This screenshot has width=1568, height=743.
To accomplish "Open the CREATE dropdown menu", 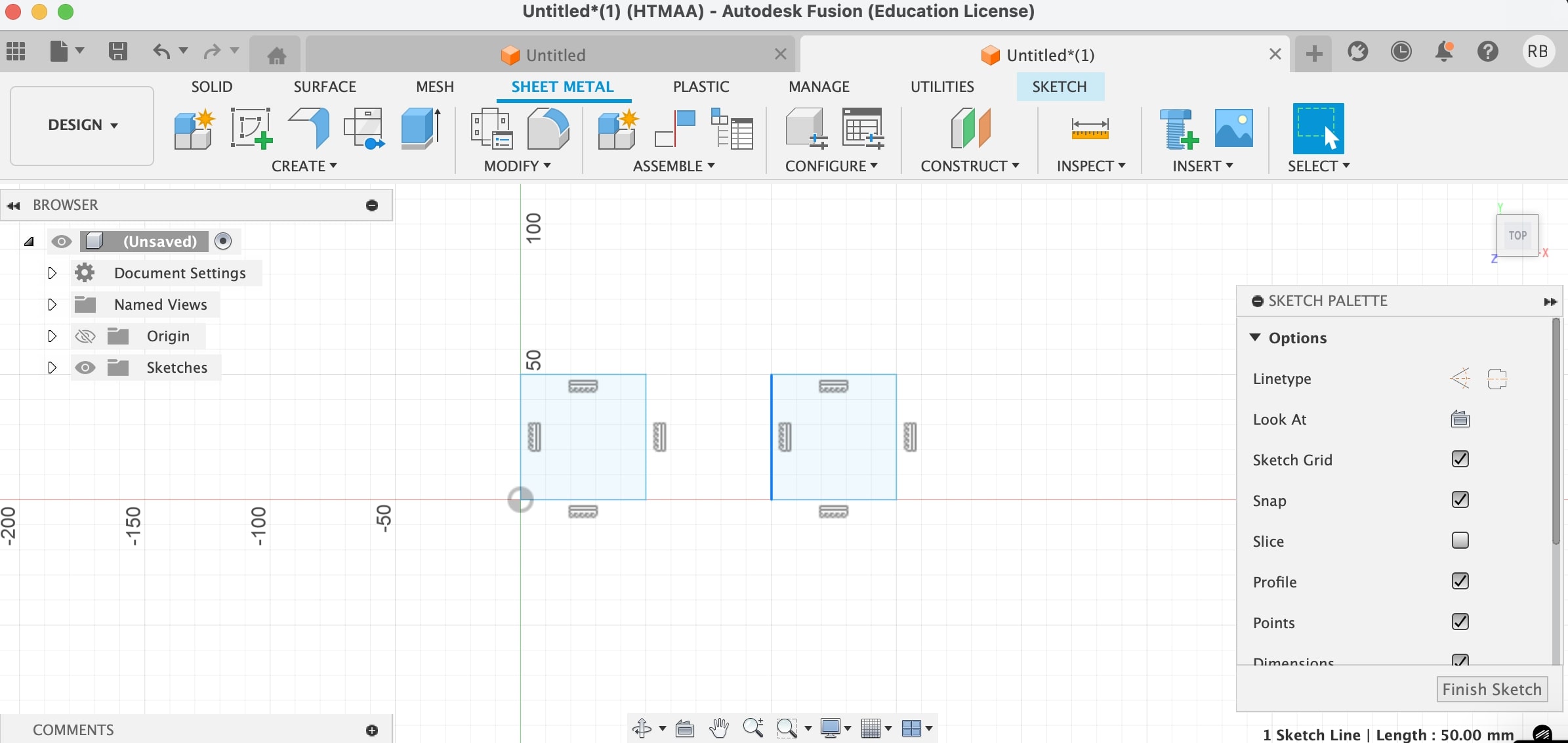I will (305, 166).
